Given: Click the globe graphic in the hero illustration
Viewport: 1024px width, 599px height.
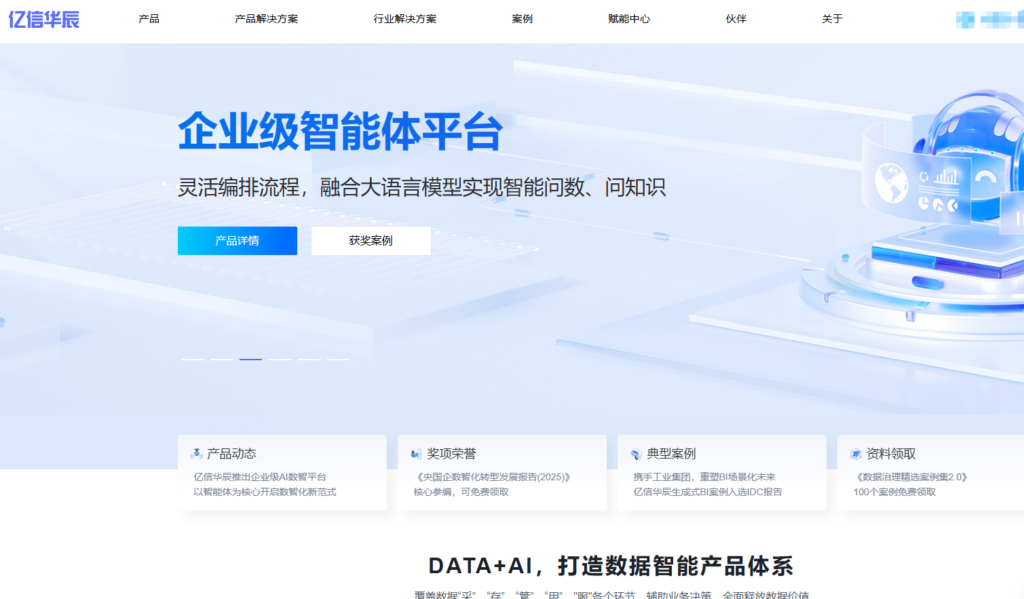Looking at the screenshot, I should coord(893,182).
